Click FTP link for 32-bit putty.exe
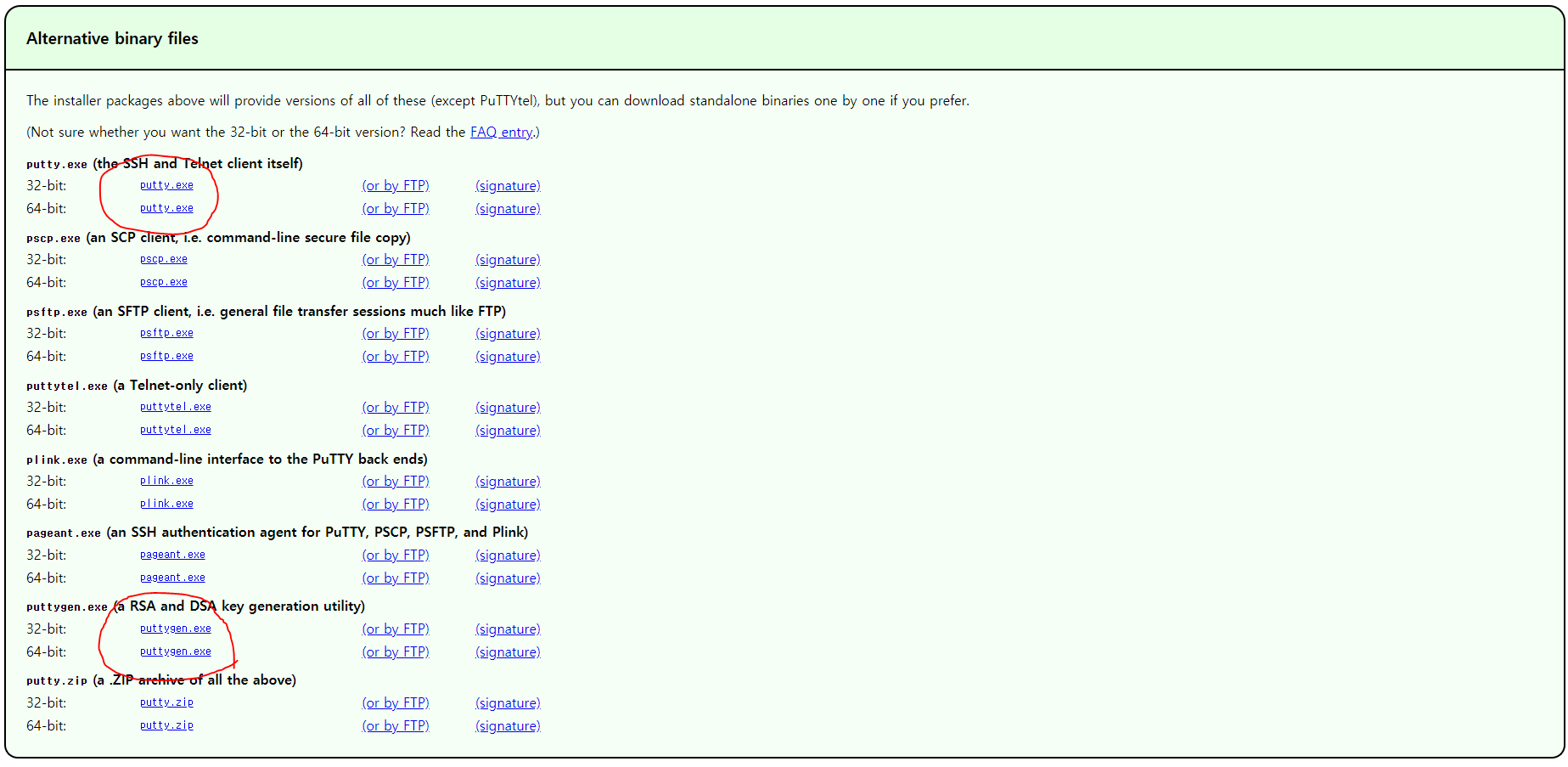Viewport: 1568px width, 767px height. (x=396, y=186)
